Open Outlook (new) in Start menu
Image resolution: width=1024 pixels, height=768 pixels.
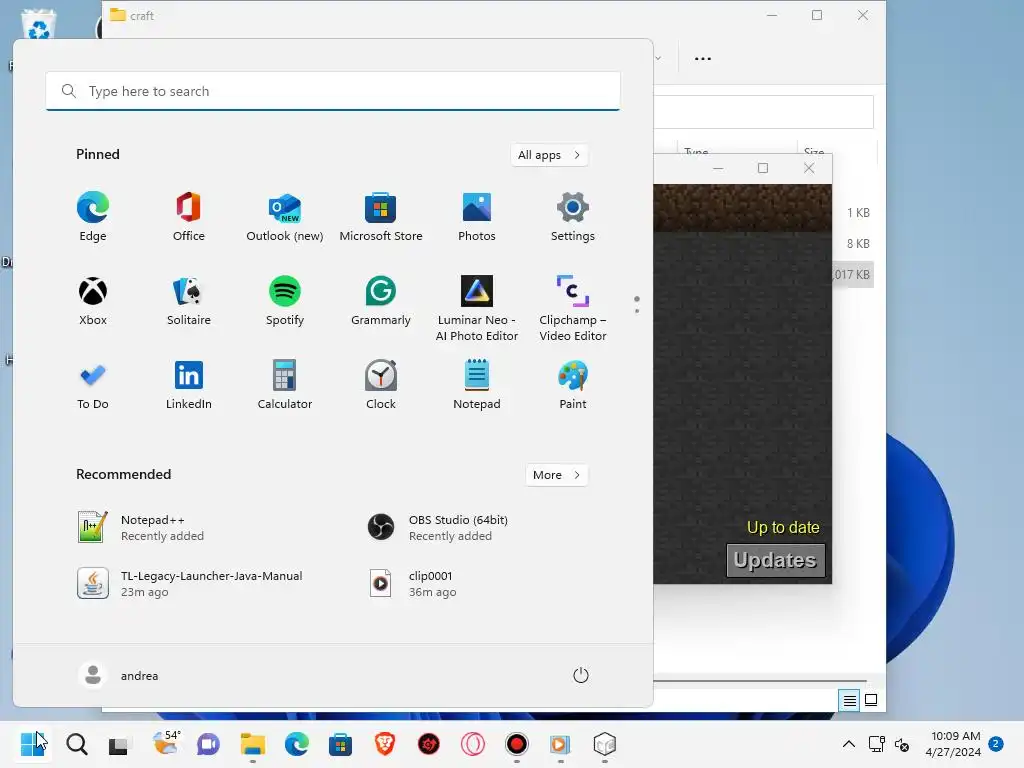click(x=285, y=217)
